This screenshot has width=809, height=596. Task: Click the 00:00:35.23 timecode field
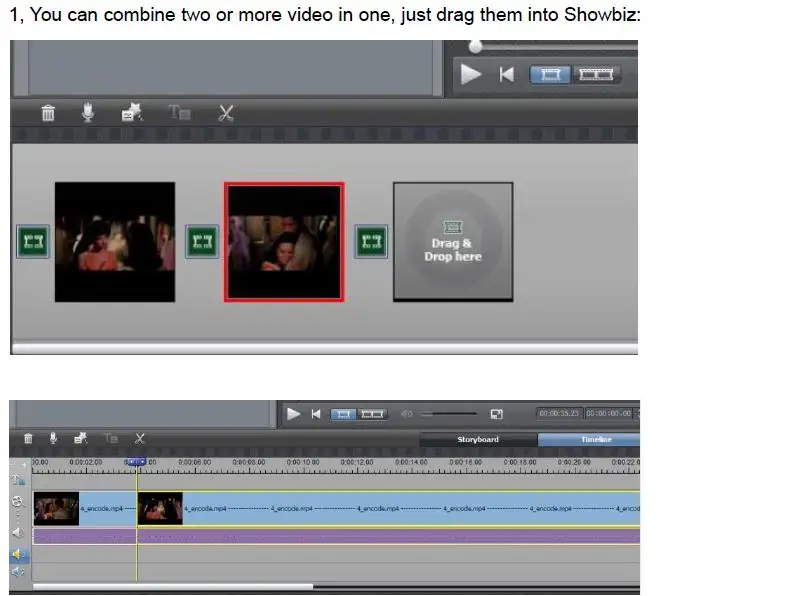(559, 413)
